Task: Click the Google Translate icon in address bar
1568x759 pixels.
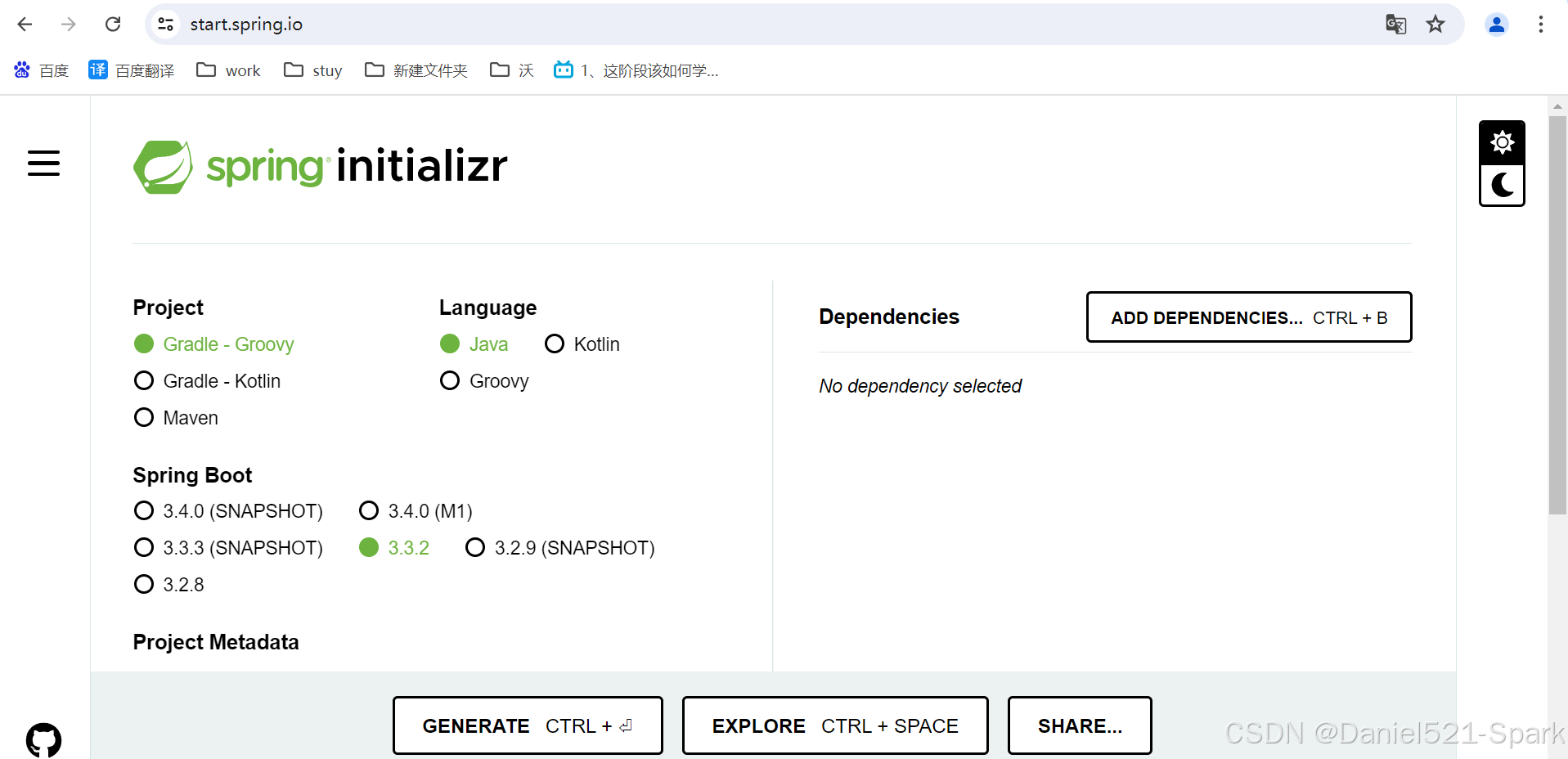Action: [x=1395, y=24]
